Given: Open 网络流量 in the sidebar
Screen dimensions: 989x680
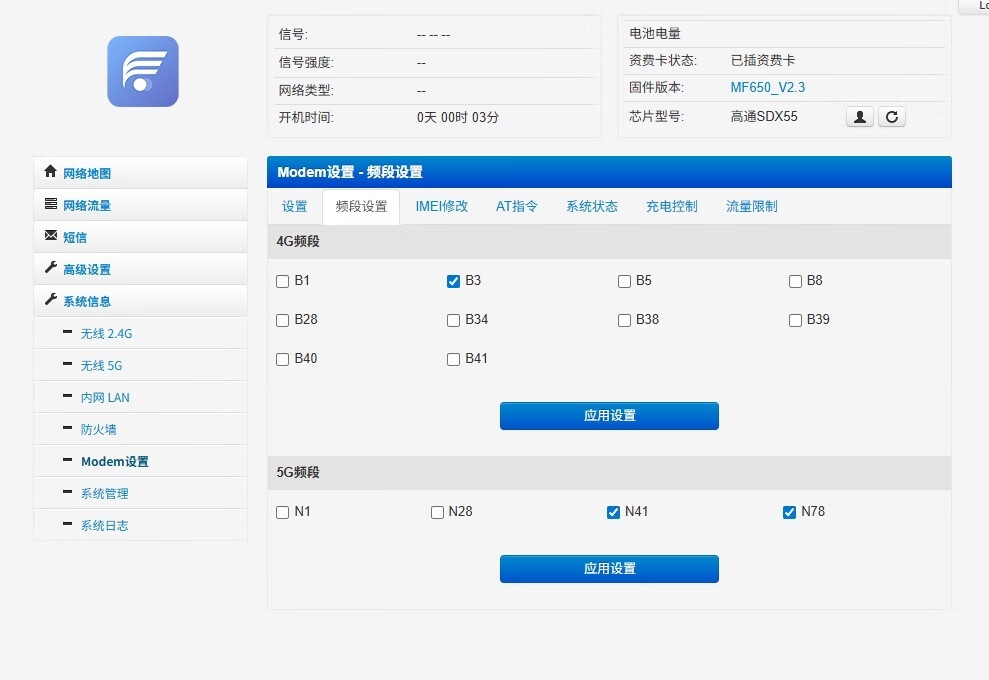Looking at the screenshot, I should (x=87, y=205).
